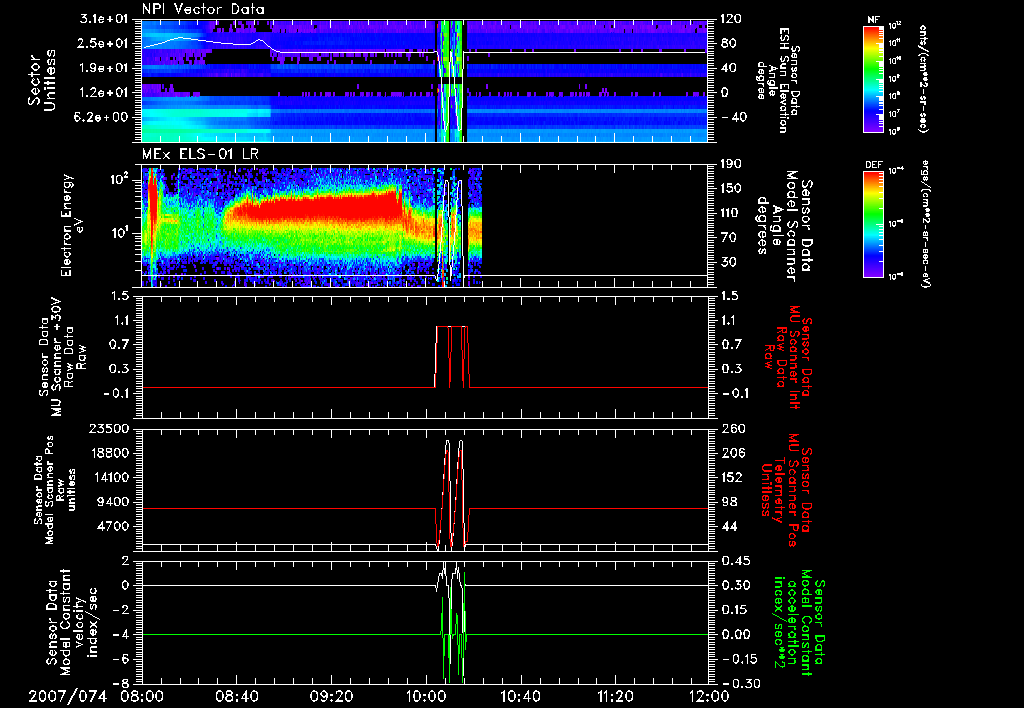Image resolution: width=1024 pixels, height=708 pixels.
Task: Click the '70' scanner angle tick label
Action: click(x=729, y=238)
